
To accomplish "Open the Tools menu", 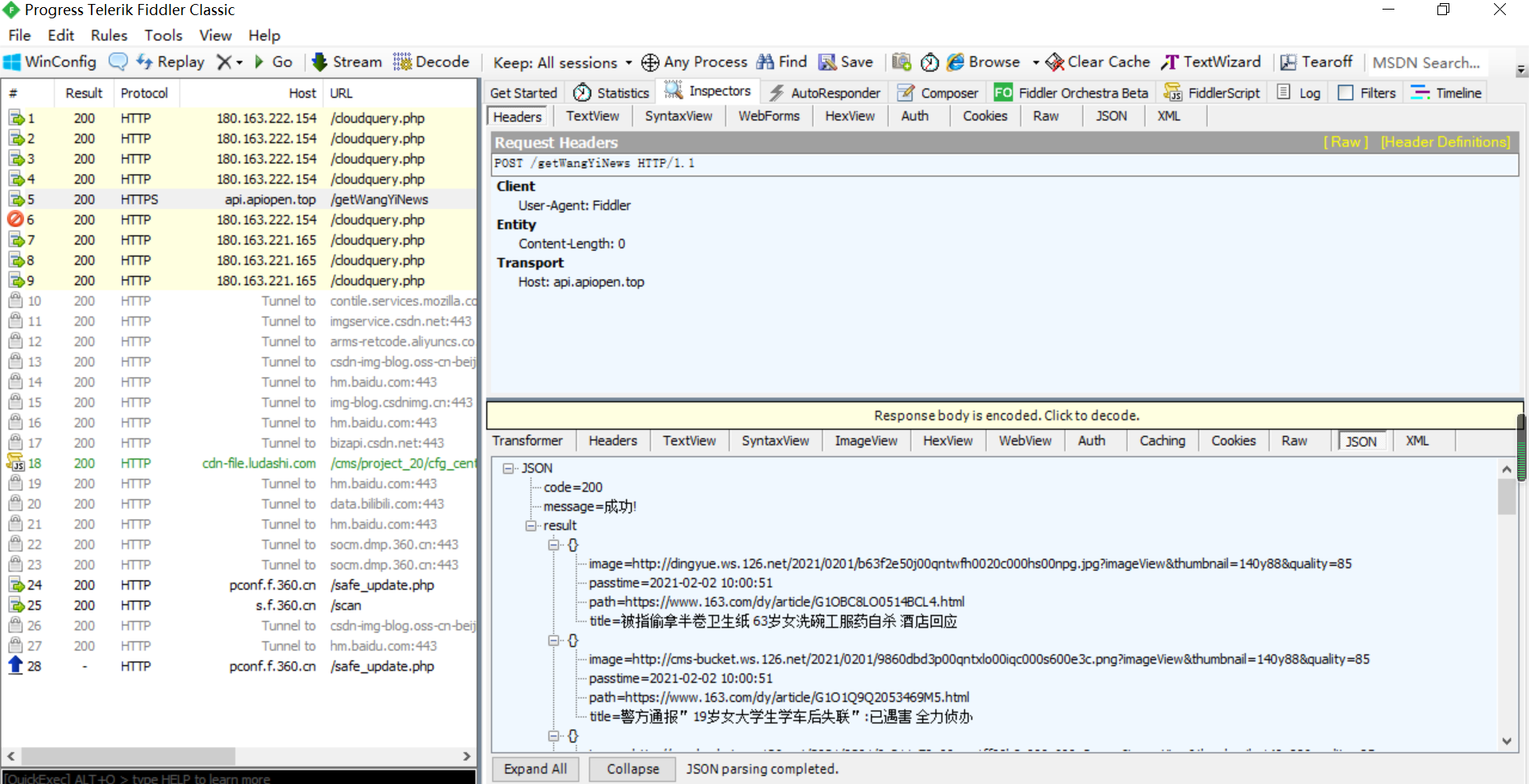I will [x=163, y=36].
